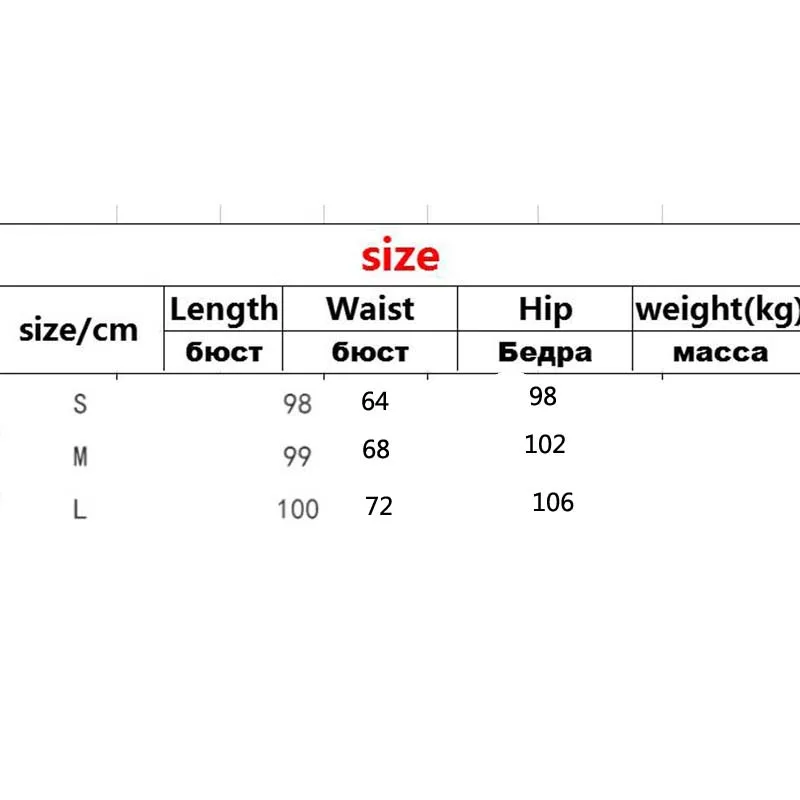Click the hip value 106
Image resolution: width=800 pixels, height=800 pixels.
pos(553,502)
